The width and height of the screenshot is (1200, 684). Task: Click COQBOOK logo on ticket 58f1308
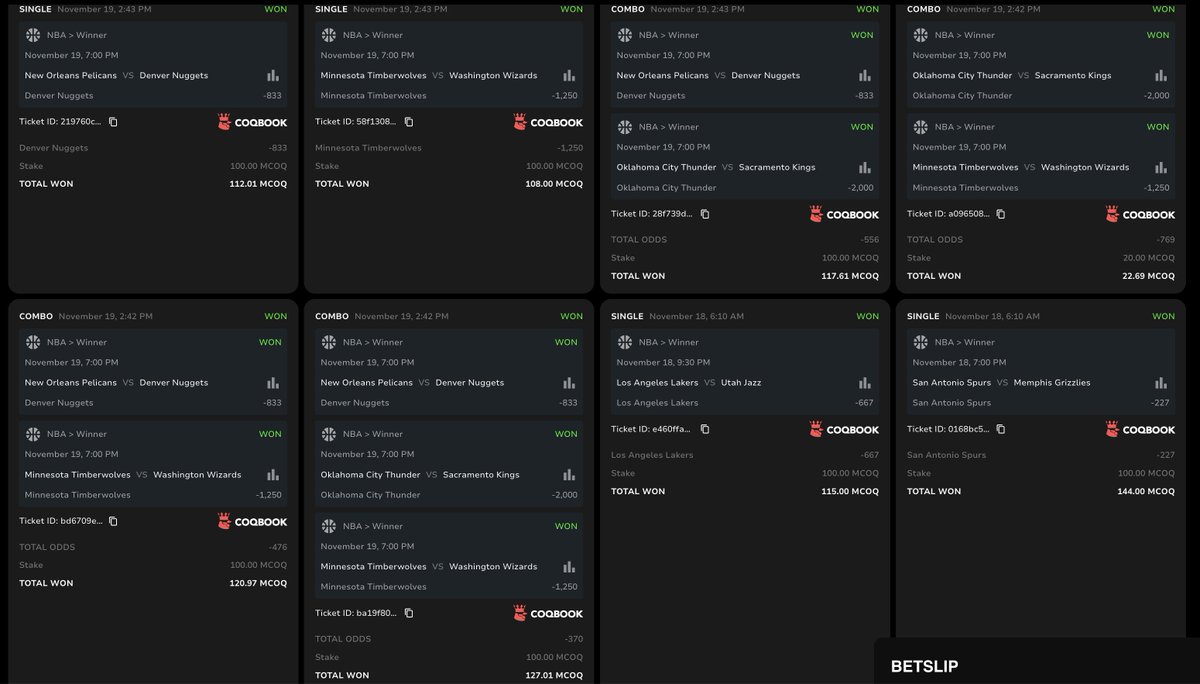[x=548, y=122]
